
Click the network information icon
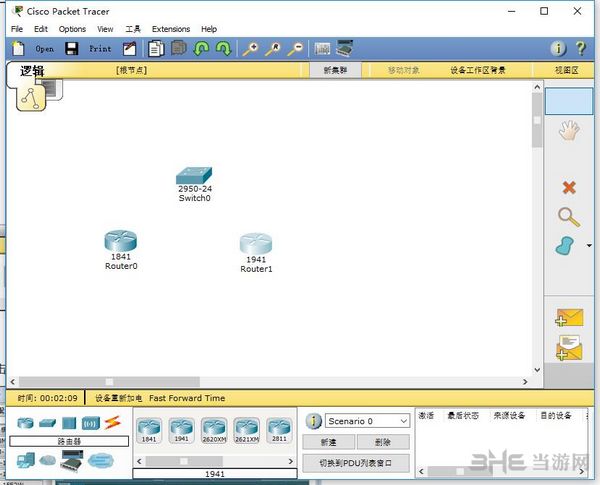click(x=558, y=49)
